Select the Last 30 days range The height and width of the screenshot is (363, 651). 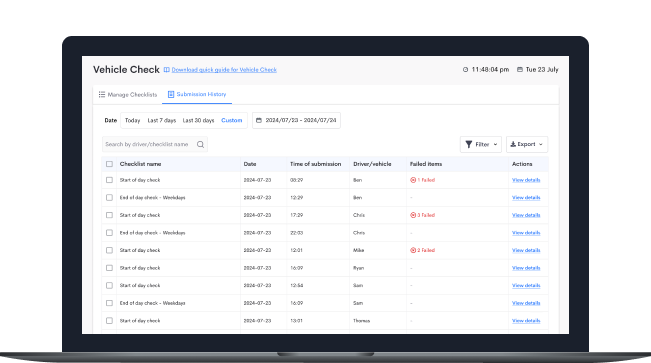pyautogui.click(x=198, y=120)
